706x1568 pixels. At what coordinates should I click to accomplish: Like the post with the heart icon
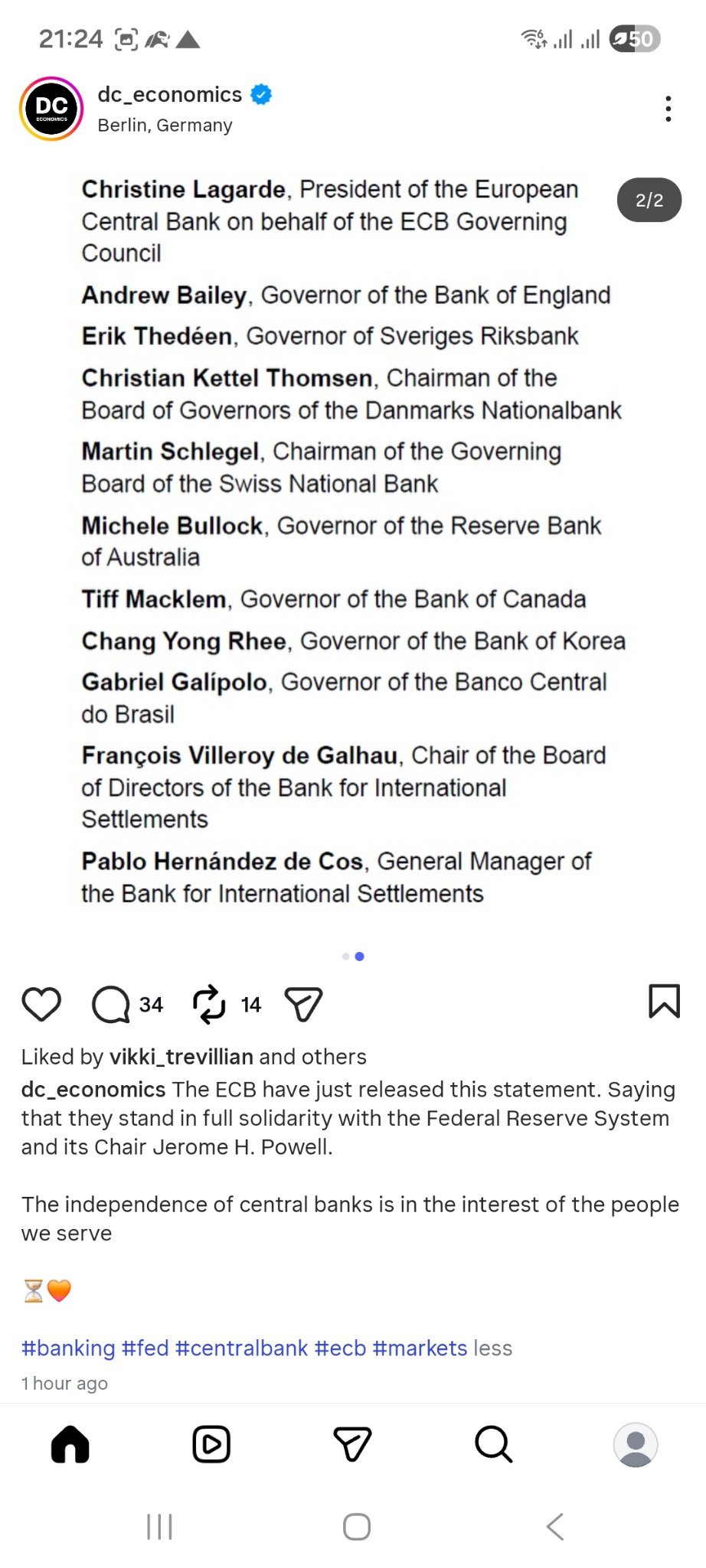click(41, 1004)
